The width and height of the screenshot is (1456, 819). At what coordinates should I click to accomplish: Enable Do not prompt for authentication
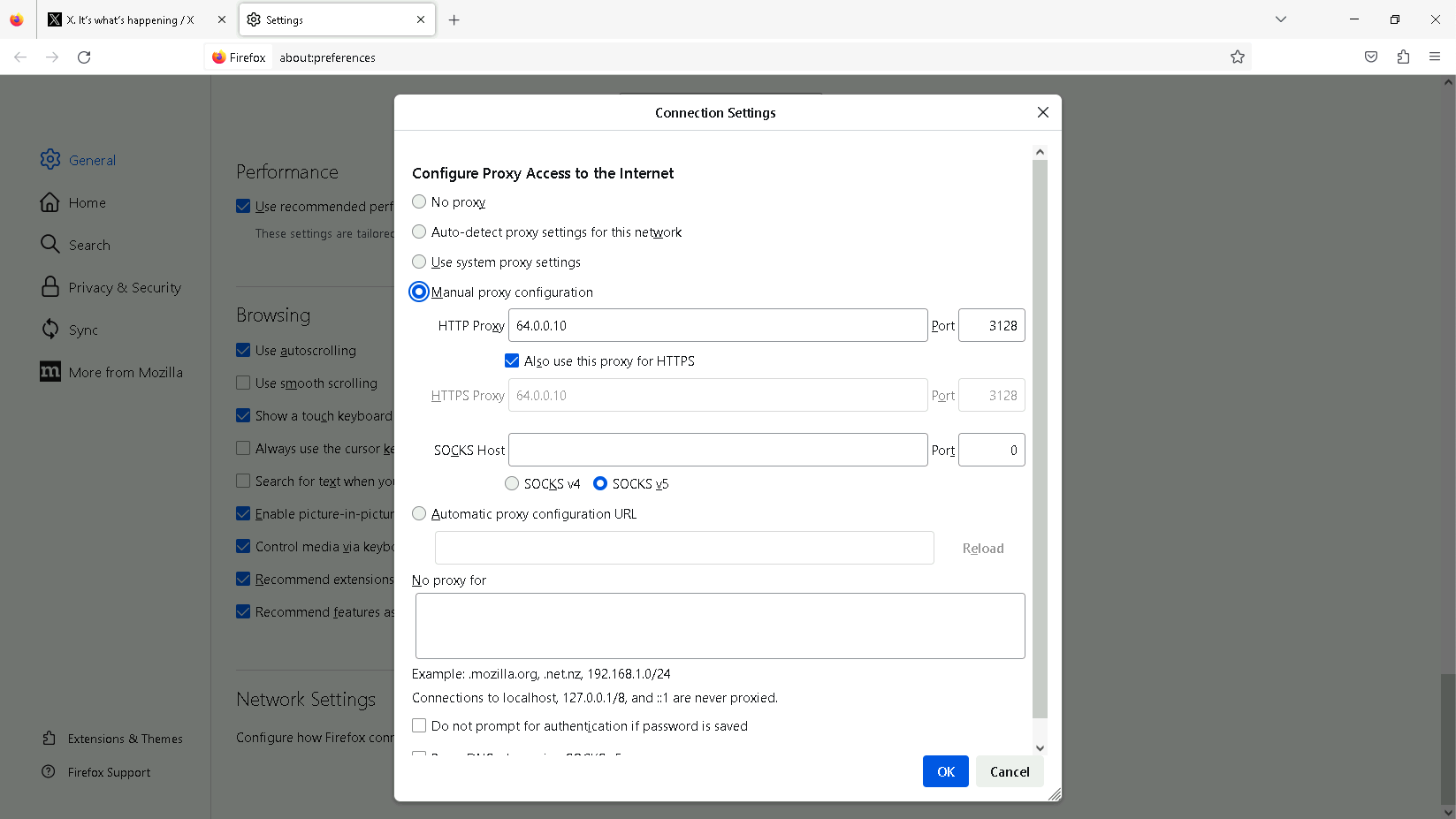click(x=420, y=726)
